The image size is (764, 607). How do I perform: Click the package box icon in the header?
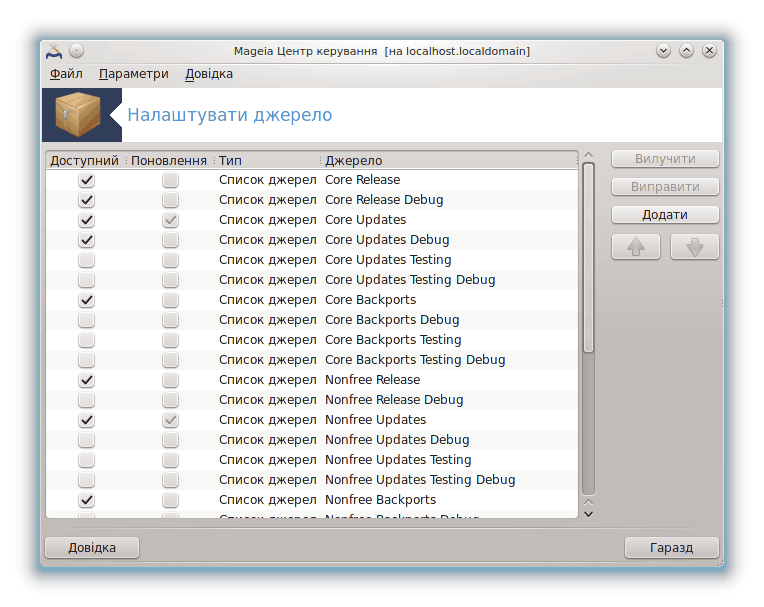(78, 115)
